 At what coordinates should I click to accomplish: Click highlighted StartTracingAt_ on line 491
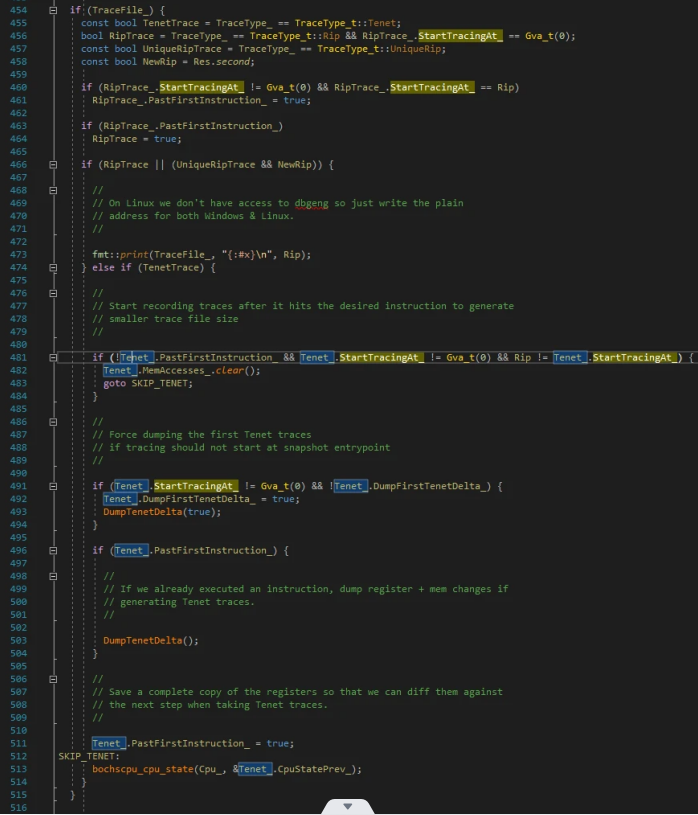tap(196, 486)
